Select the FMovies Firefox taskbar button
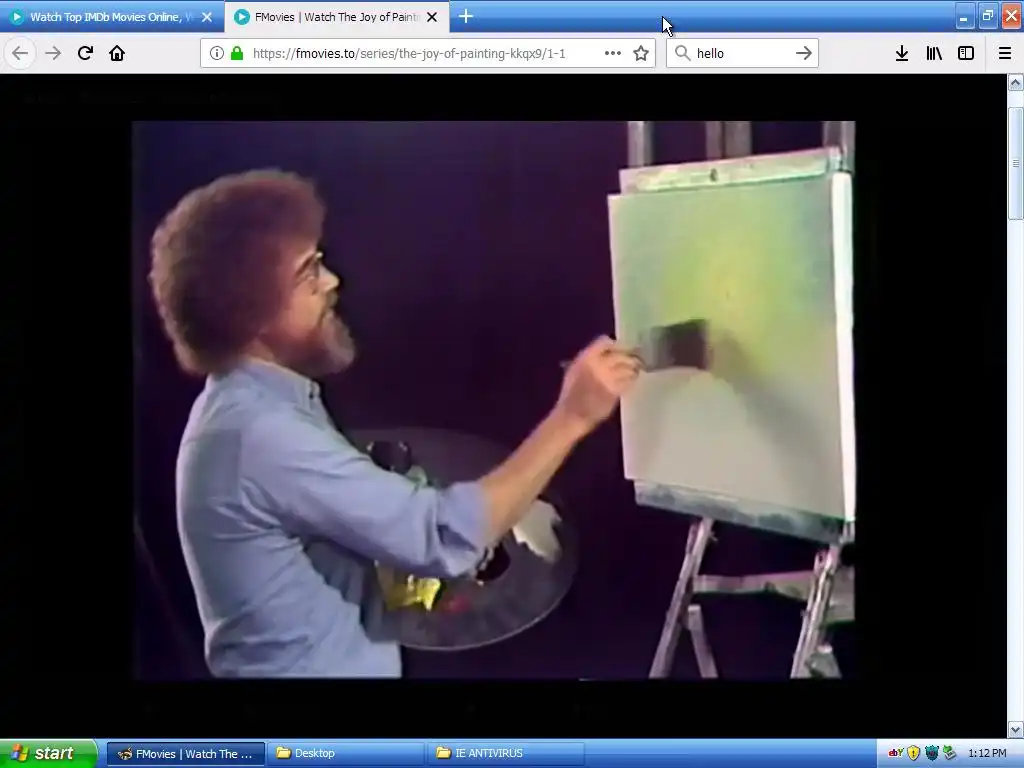Viewport: 1024px width, 768px height. [185, 754]
